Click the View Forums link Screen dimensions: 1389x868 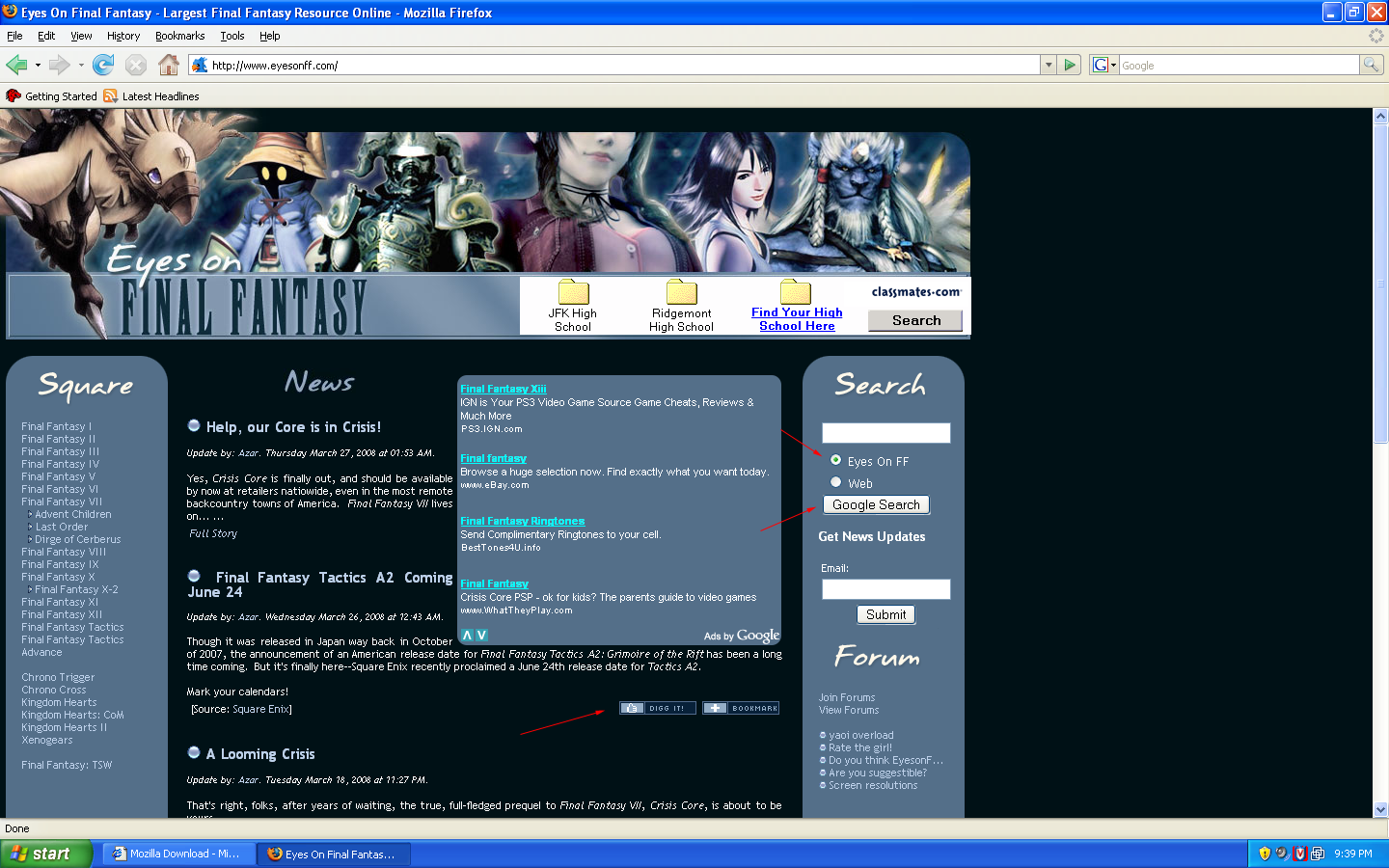tap(849, 710)
